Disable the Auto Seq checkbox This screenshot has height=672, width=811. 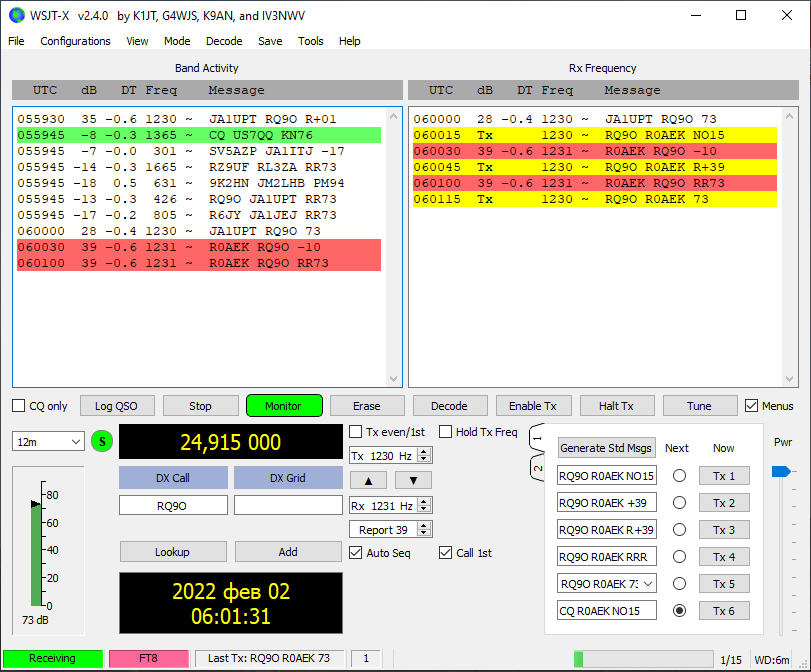(x=356, y=552)
